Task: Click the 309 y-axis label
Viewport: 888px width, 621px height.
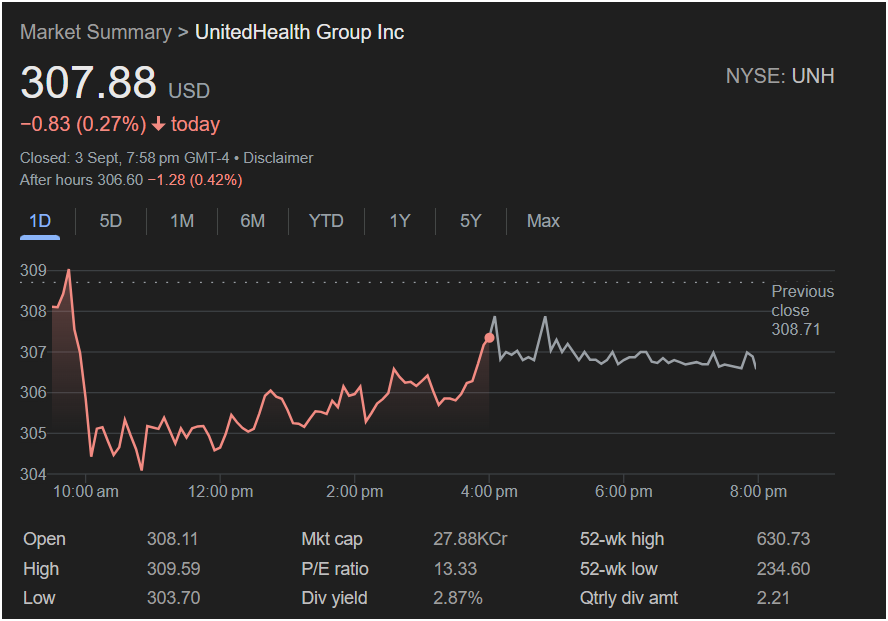Action: pos(33,270)
